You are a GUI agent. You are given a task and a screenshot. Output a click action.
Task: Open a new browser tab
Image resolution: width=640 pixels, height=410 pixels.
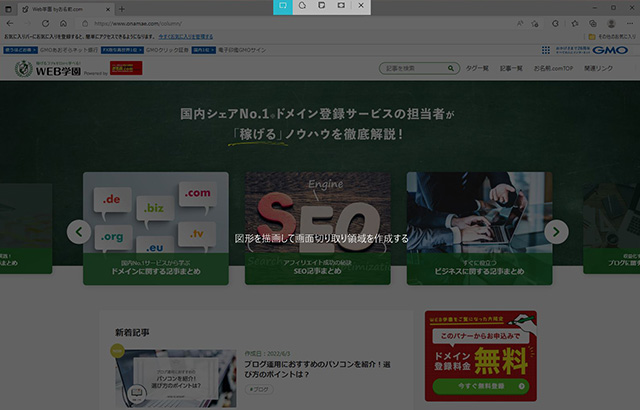point(122,9)
